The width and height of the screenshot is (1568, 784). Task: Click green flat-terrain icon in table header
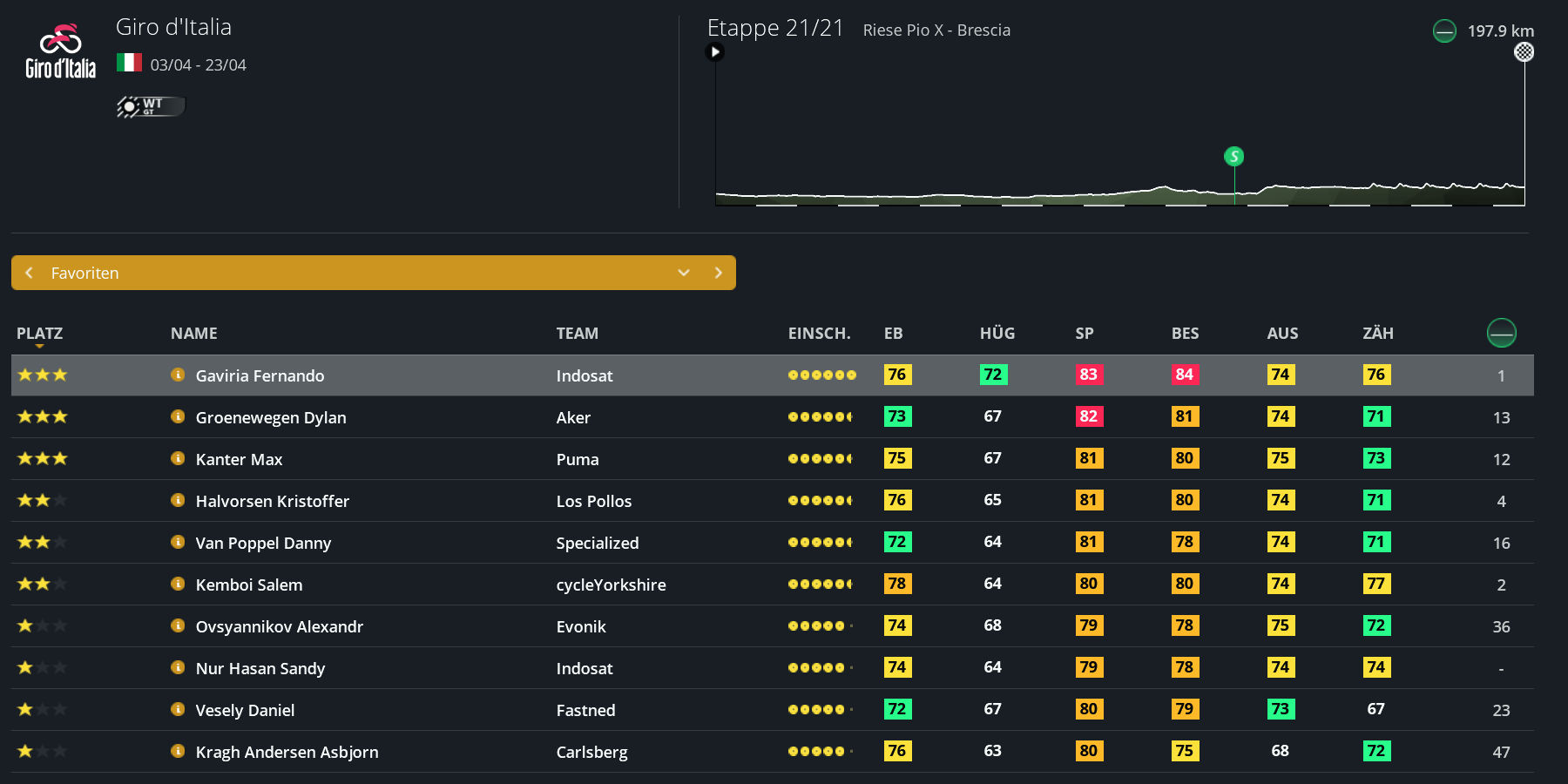1501,333
